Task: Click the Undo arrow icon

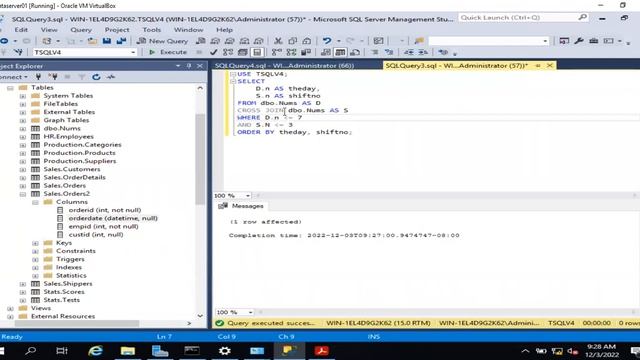Action: click(327, 41)
